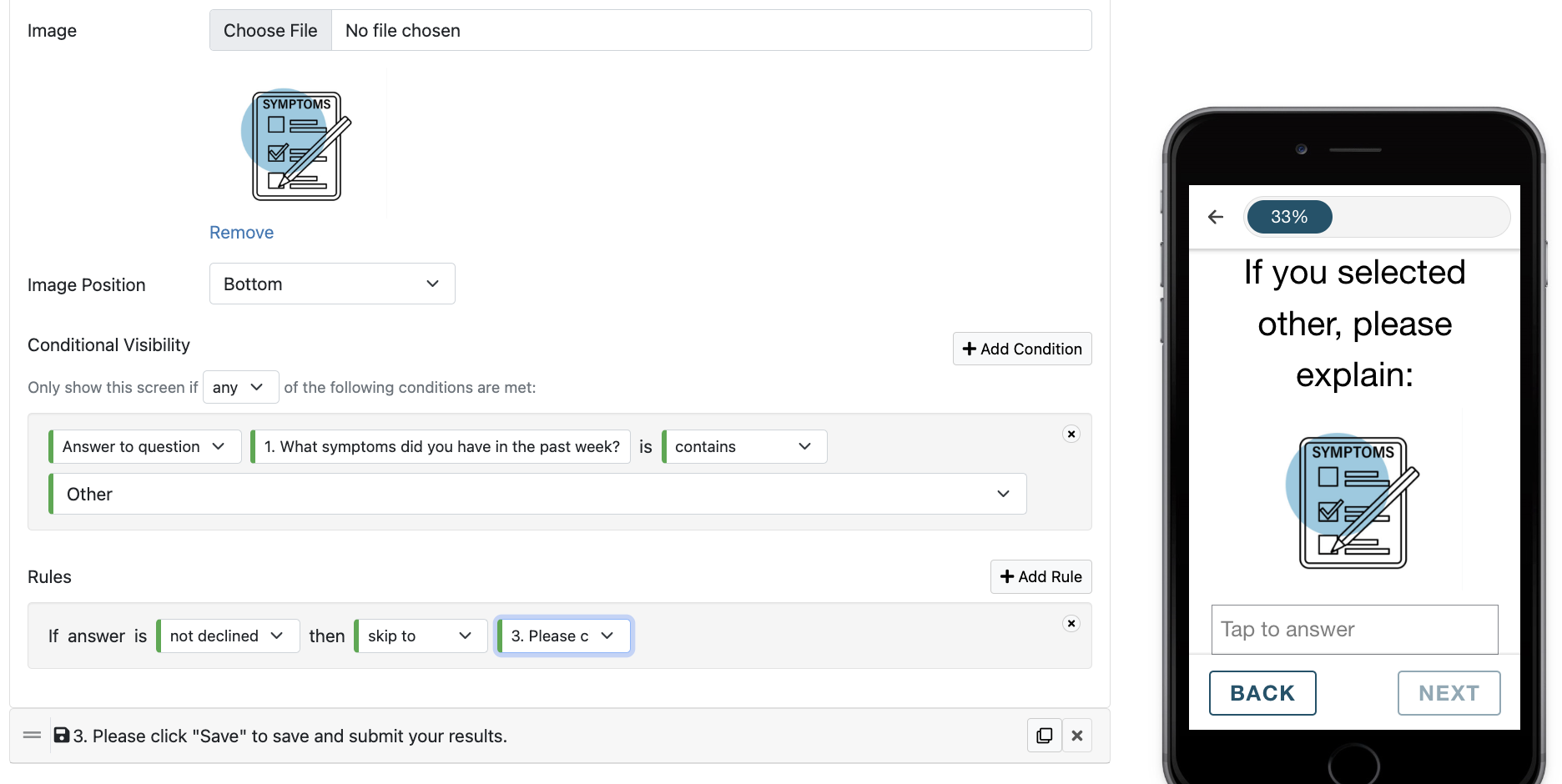Click the Add Rule button
1562x784 pixels.
point(1040,576)
